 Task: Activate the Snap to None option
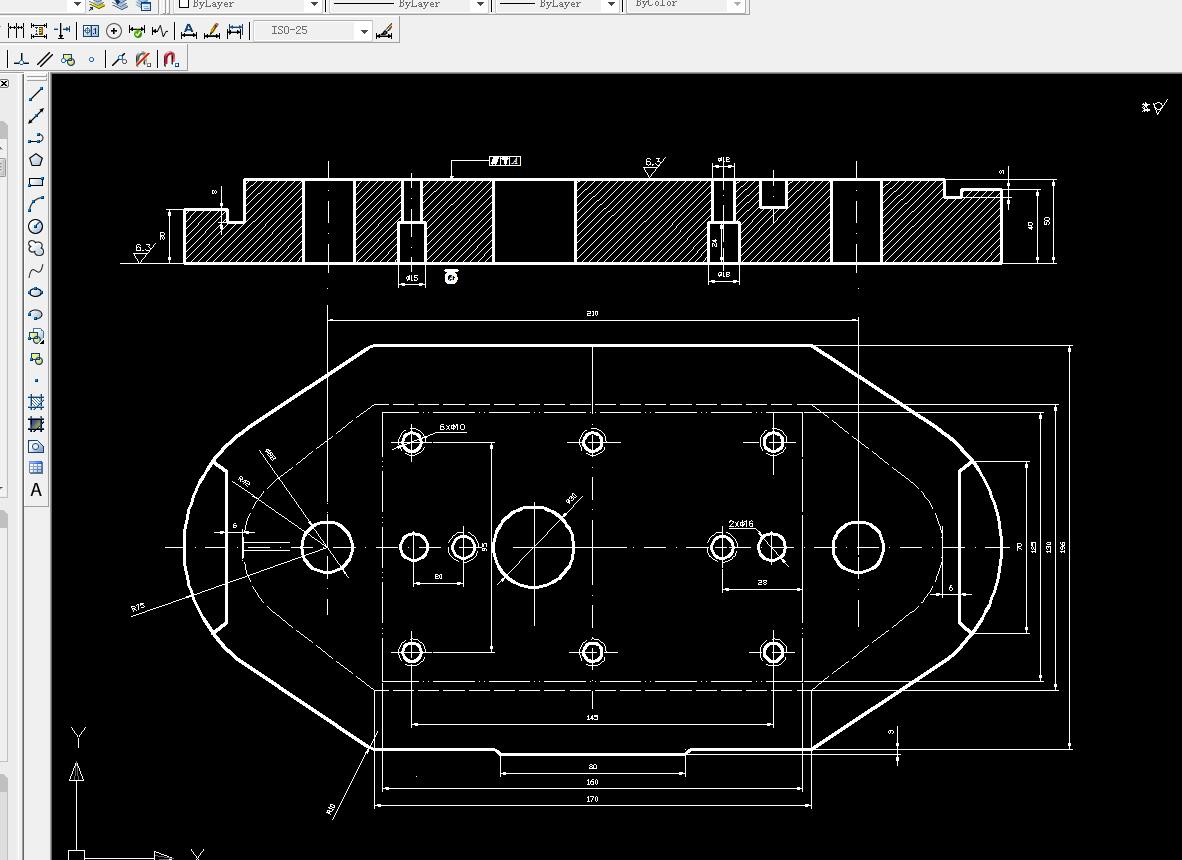(142, 59)
